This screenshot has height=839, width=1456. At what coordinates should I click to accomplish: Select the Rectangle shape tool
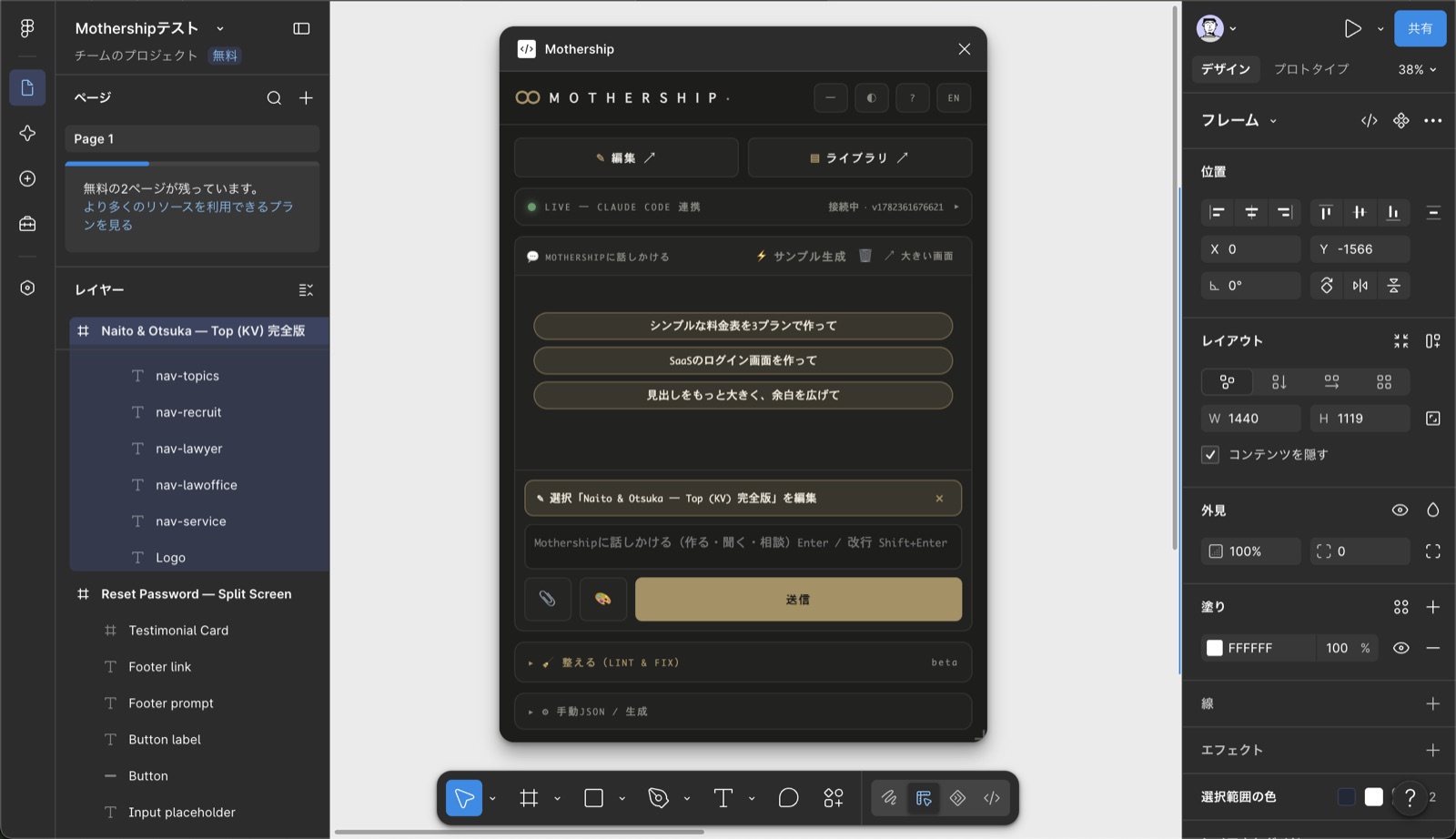coord(593,798)
